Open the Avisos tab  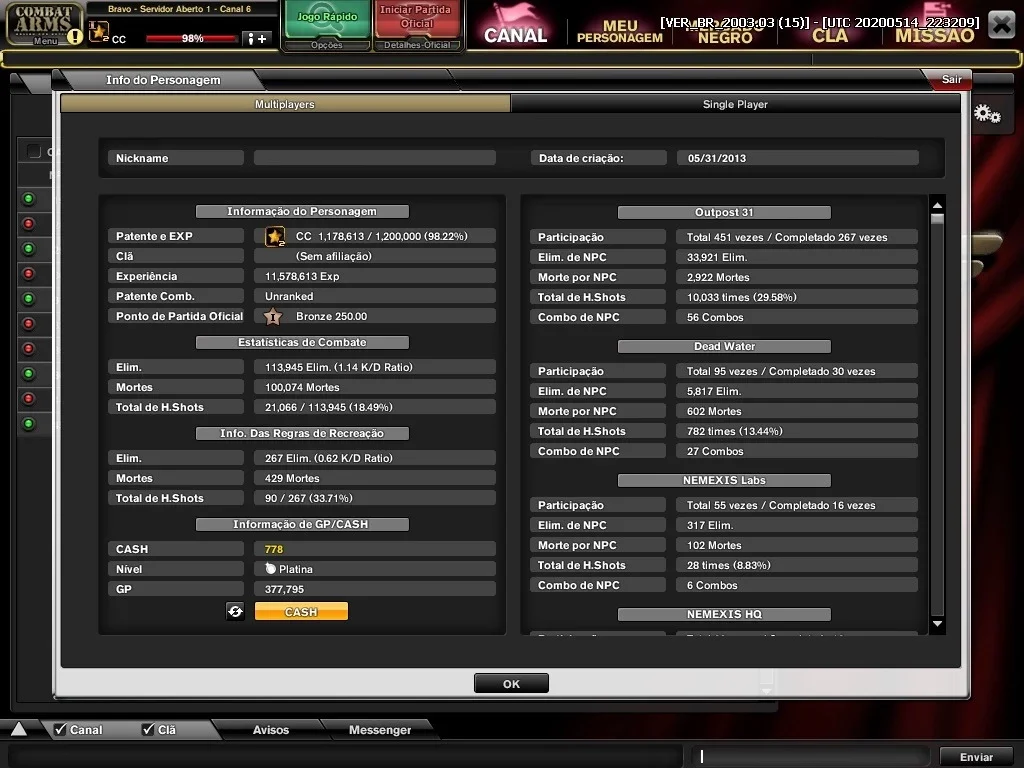270,729
